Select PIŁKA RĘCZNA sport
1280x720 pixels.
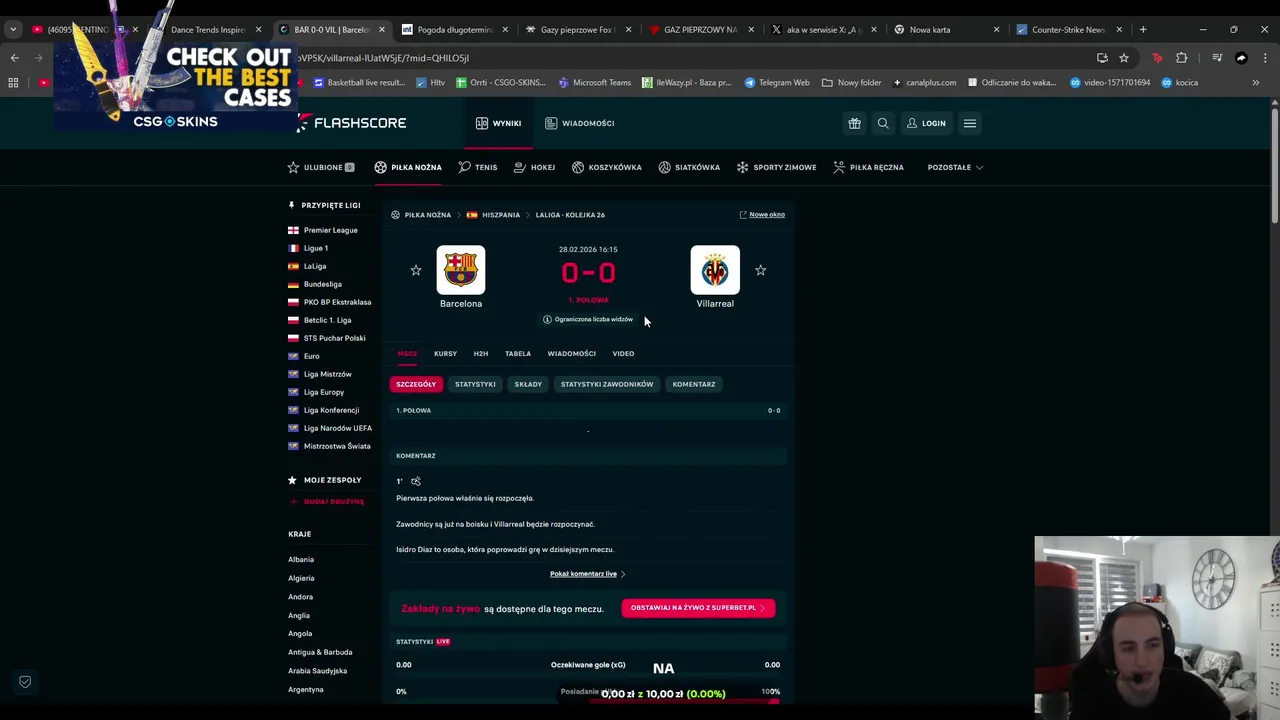pyautogui.click(x=868, y=167)
